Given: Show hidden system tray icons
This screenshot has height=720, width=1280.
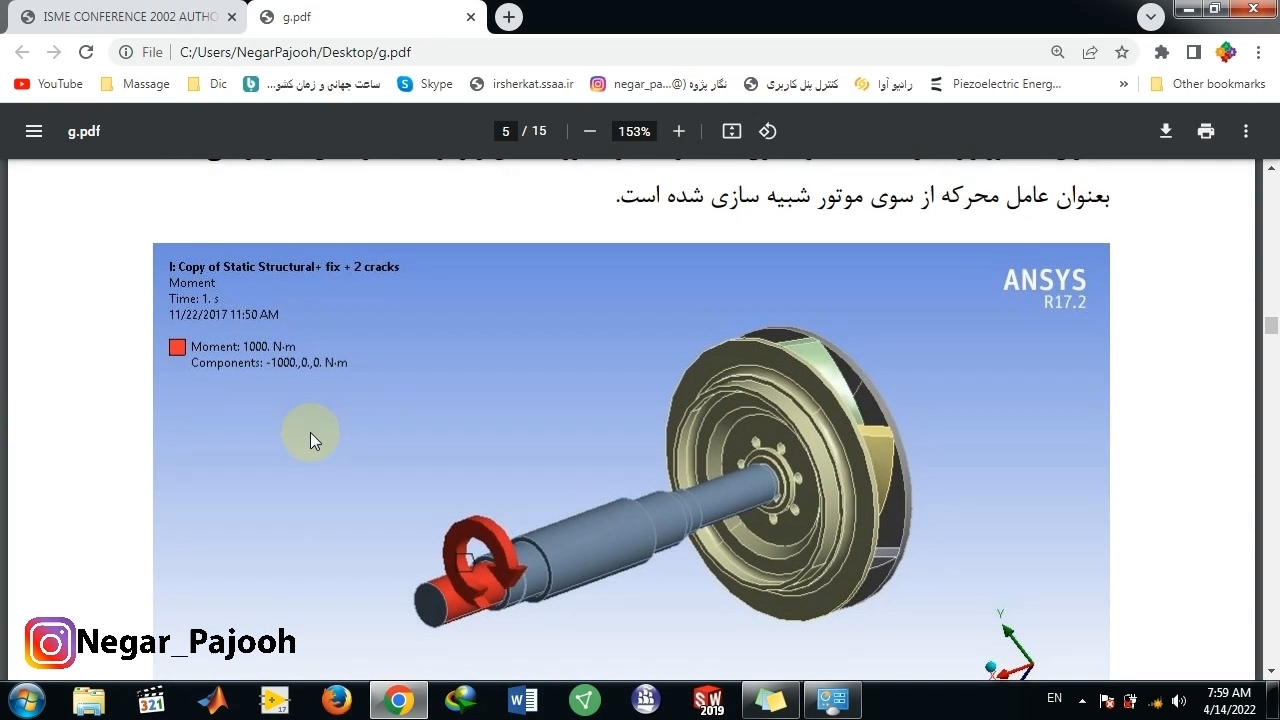Looking at the screenshot, I should (1082, 700).
